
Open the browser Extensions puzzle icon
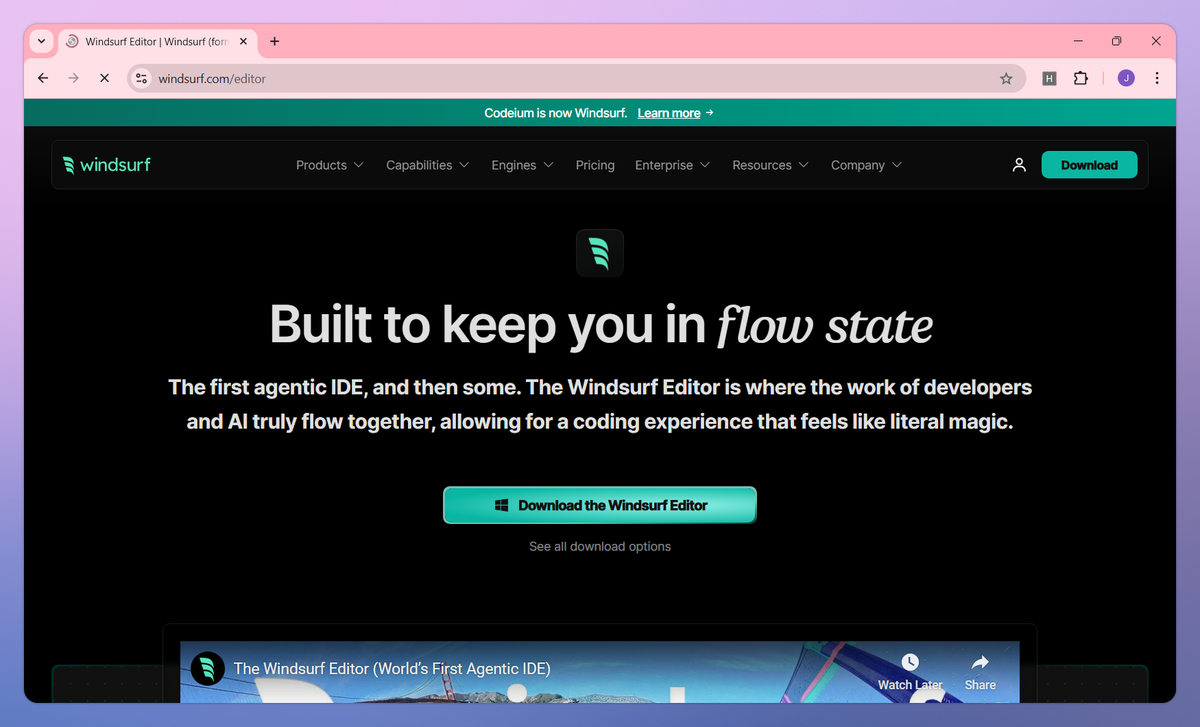coord(1080,78)
